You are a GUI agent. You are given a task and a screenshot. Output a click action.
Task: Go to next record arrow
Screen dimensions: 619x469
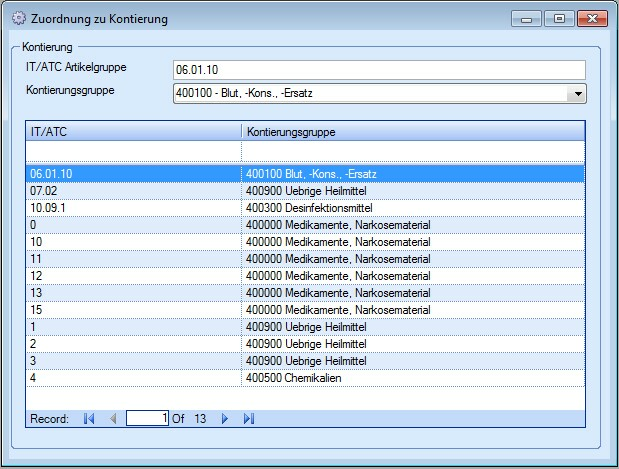225,419
